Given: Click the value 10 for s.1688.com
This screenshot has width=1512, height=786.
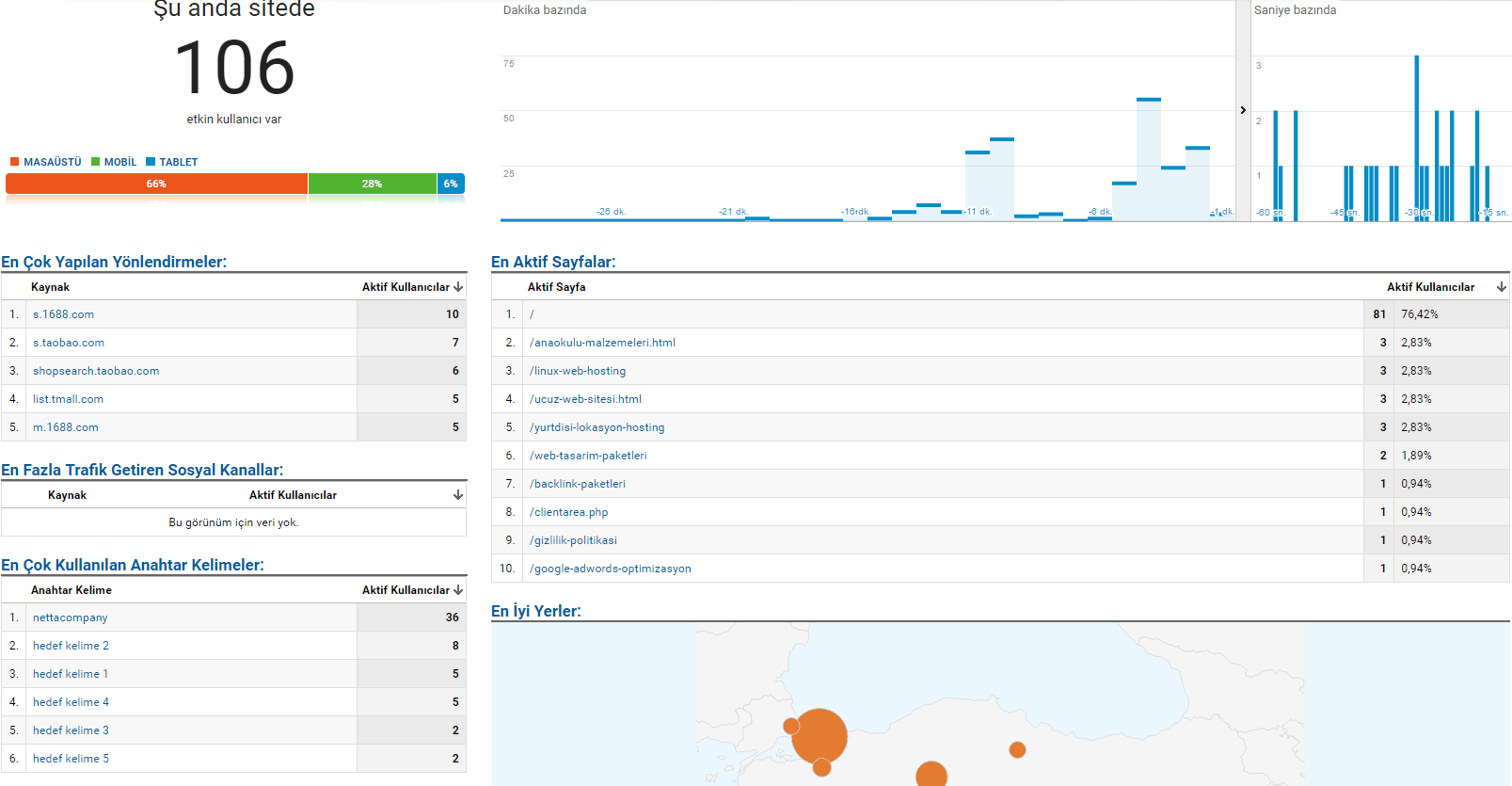Looking at the screenshot, I should (453, 314).
